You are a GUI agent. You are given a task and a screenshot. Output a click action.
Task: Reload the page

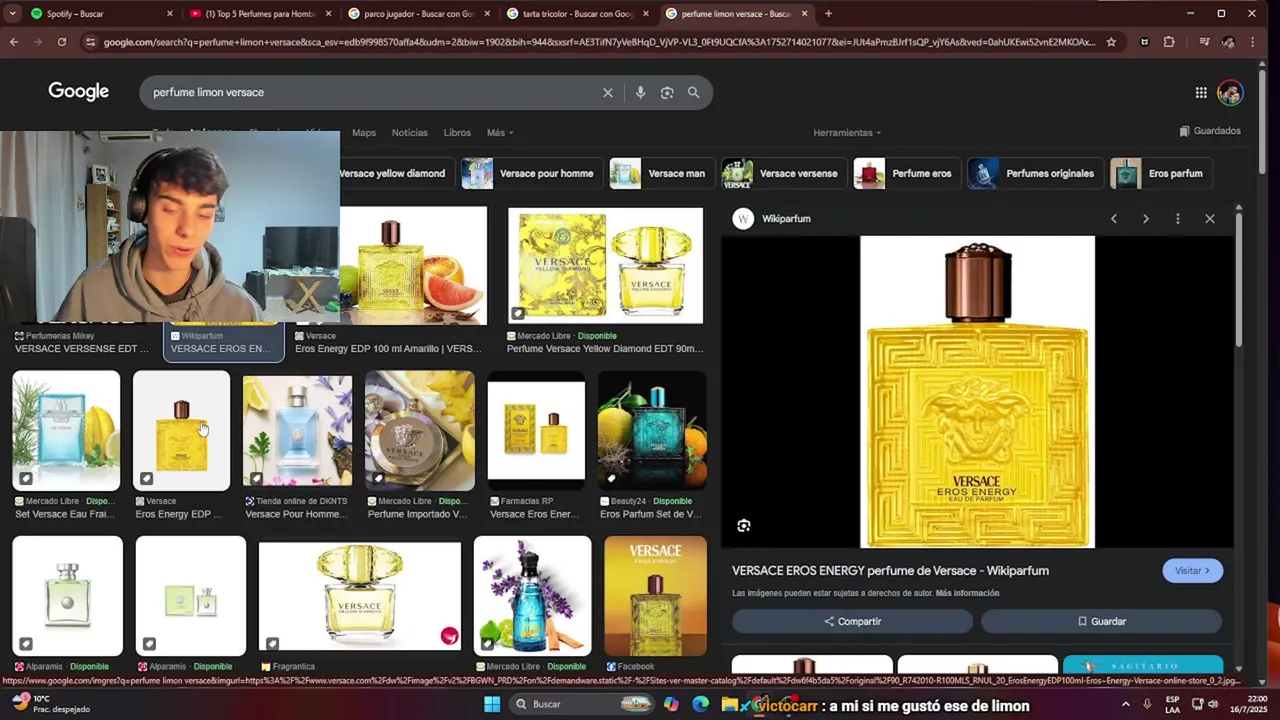[62, 42]
